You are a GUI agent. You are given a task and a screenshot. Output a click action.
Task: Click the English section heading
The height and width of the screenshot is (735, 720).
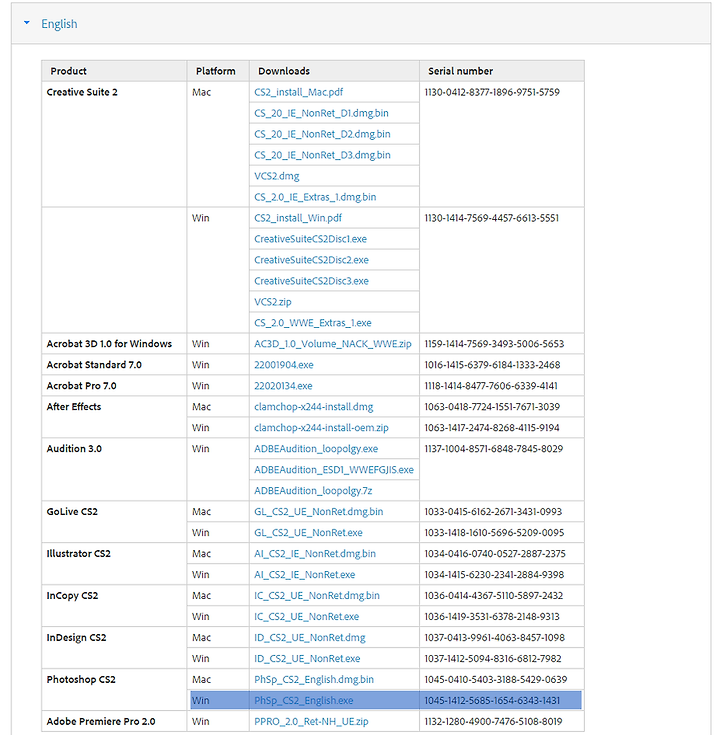point(59,24)
